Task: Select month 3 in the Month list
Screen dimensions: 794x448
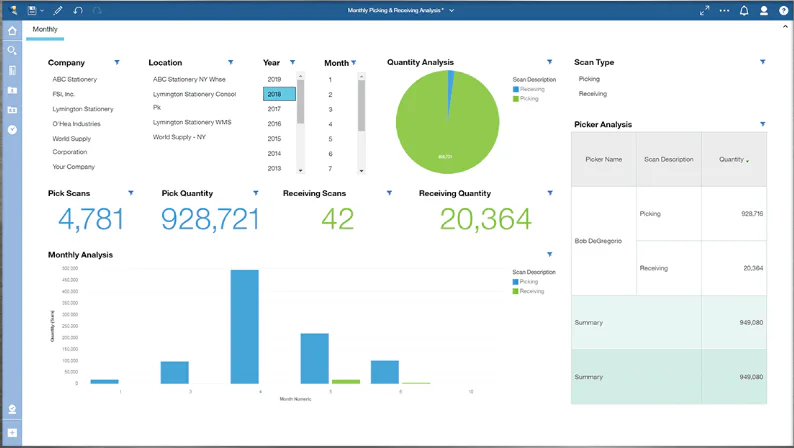Action: tap(330, 109)
